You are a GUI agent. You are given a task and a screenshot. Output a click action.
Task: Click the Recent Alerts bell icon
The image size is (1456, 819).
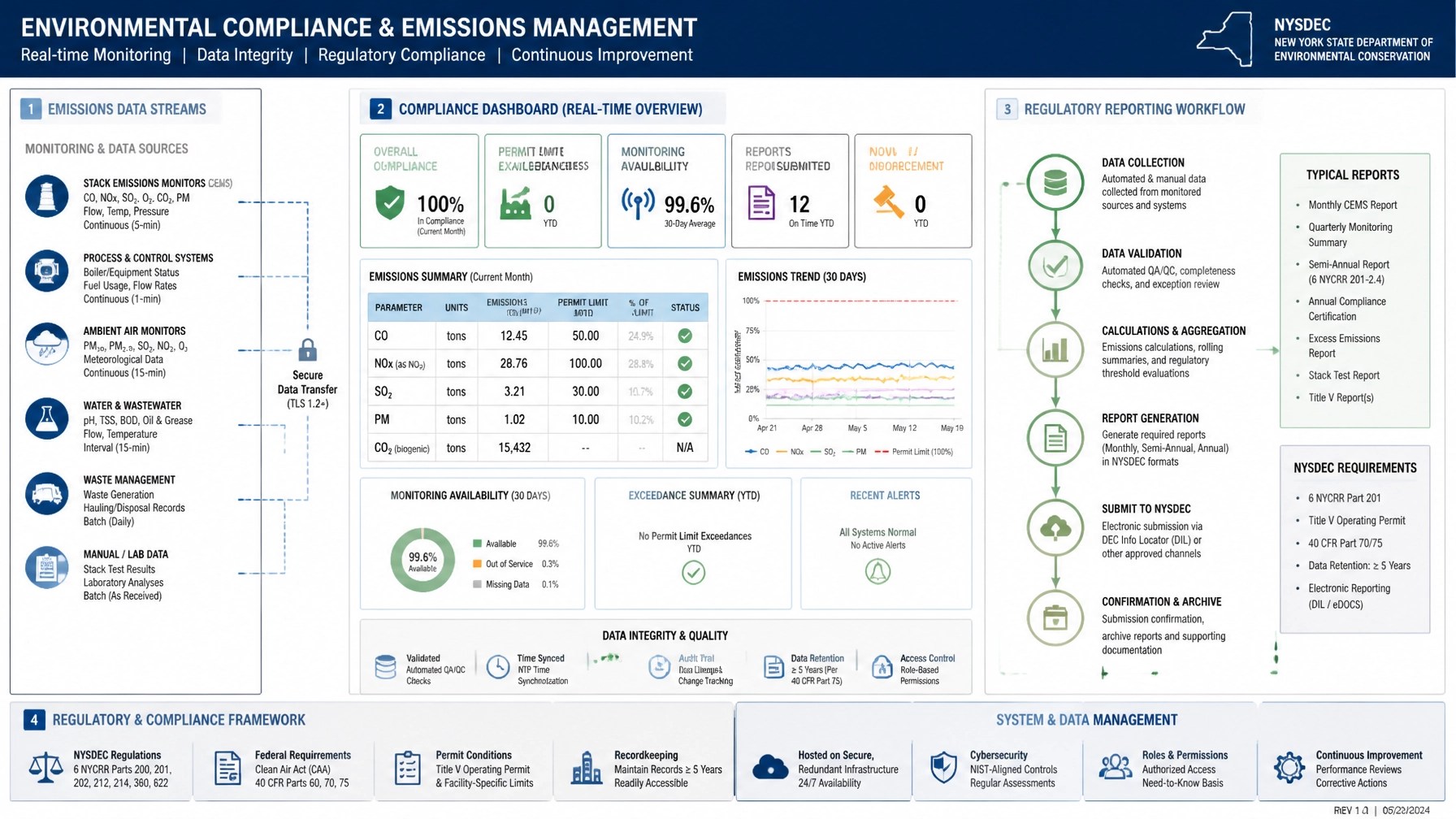(x=877, y=572)
